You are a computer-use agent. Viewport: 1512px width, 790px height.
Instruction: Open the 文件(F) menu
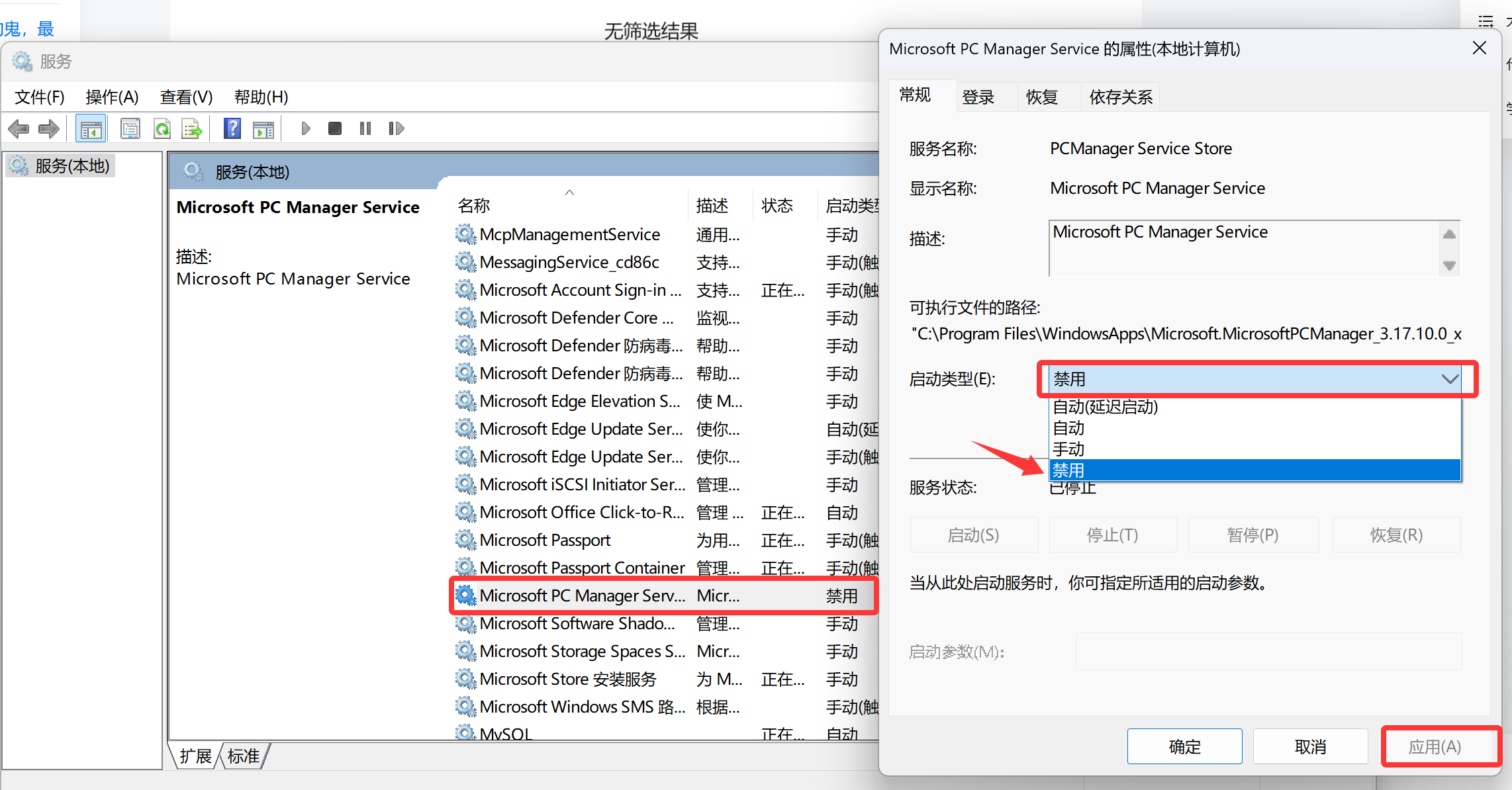[40, 97]
